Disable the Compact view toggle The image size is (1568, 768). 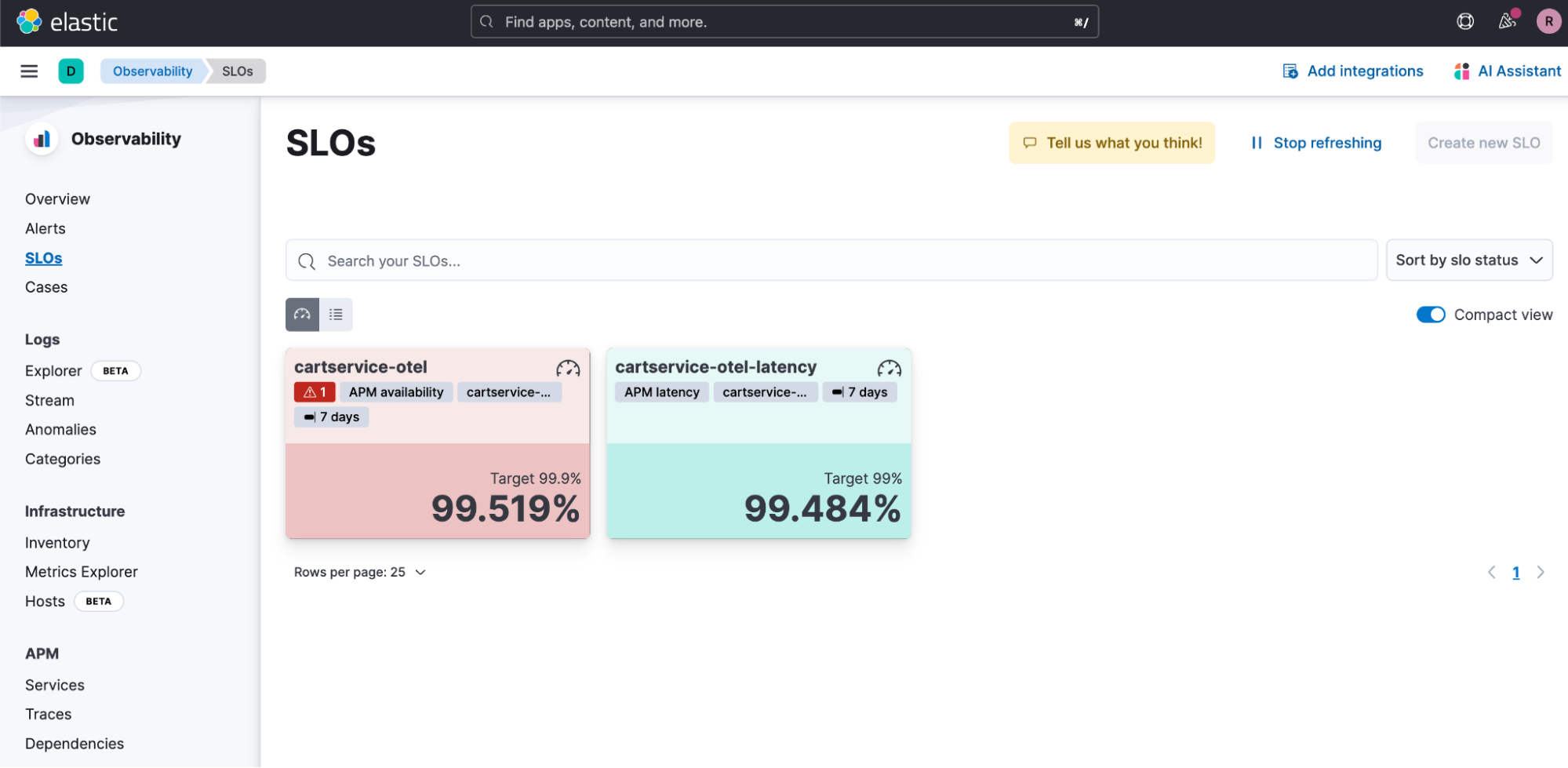(x=1430, y=315)
